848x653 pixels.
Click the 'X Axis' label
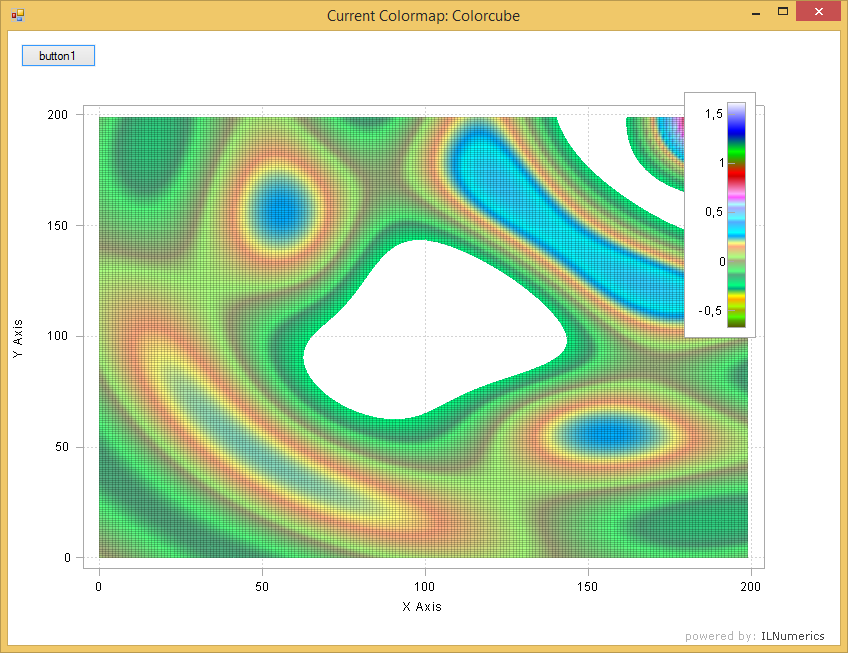(422, 606)
